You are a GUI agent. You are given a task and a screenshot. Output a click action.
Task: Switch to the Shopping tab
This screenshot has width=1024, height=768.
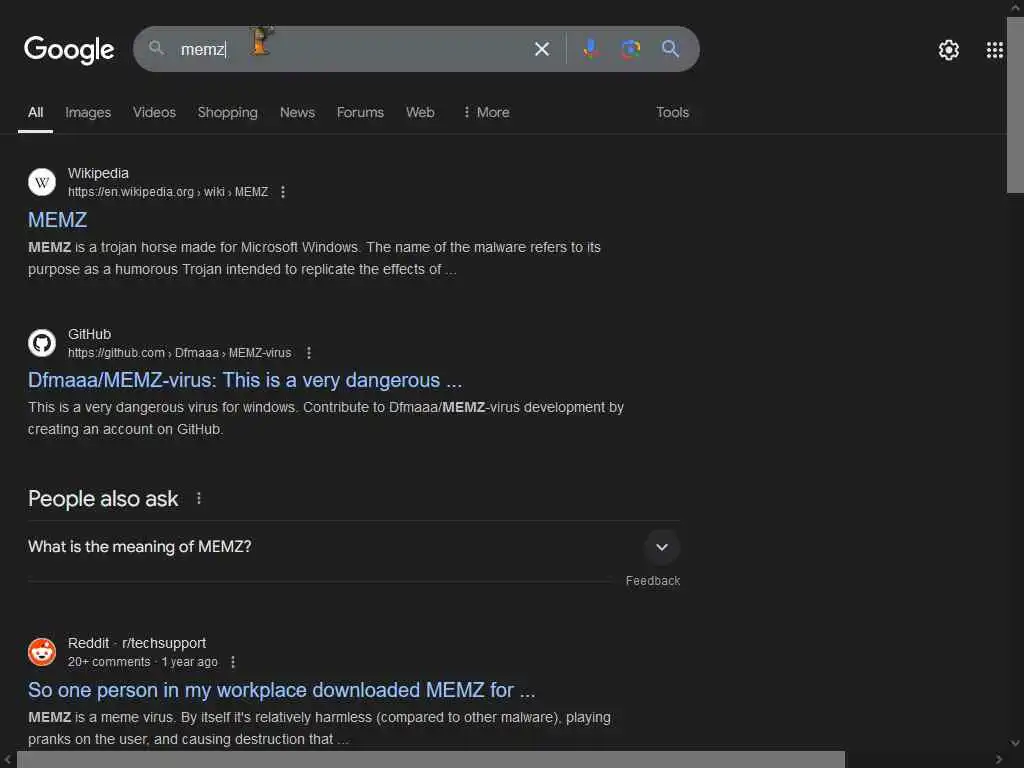227,112
